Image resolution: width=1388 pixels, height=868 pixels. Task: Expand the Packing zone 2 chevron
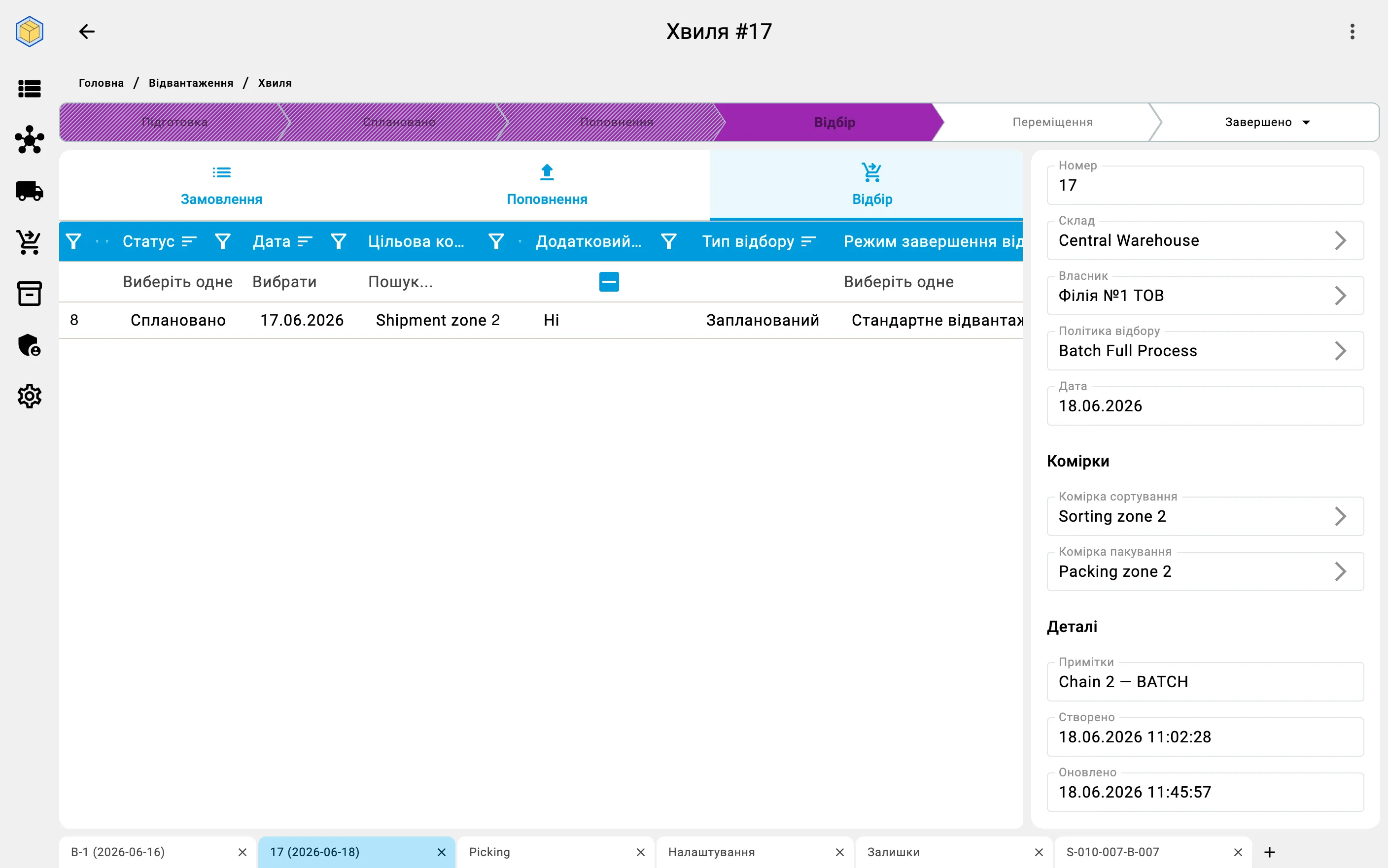1340,571
